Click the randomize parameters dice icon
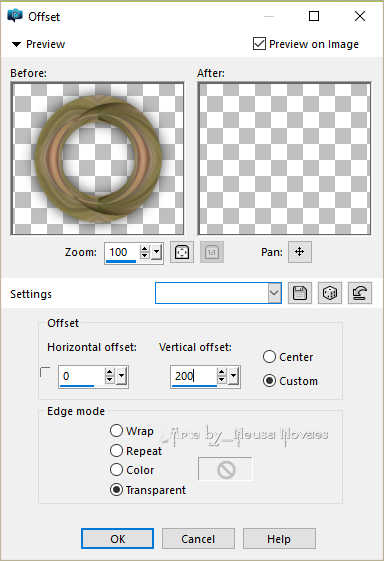Viewport: 384px width, 561px height. (330, 293)
